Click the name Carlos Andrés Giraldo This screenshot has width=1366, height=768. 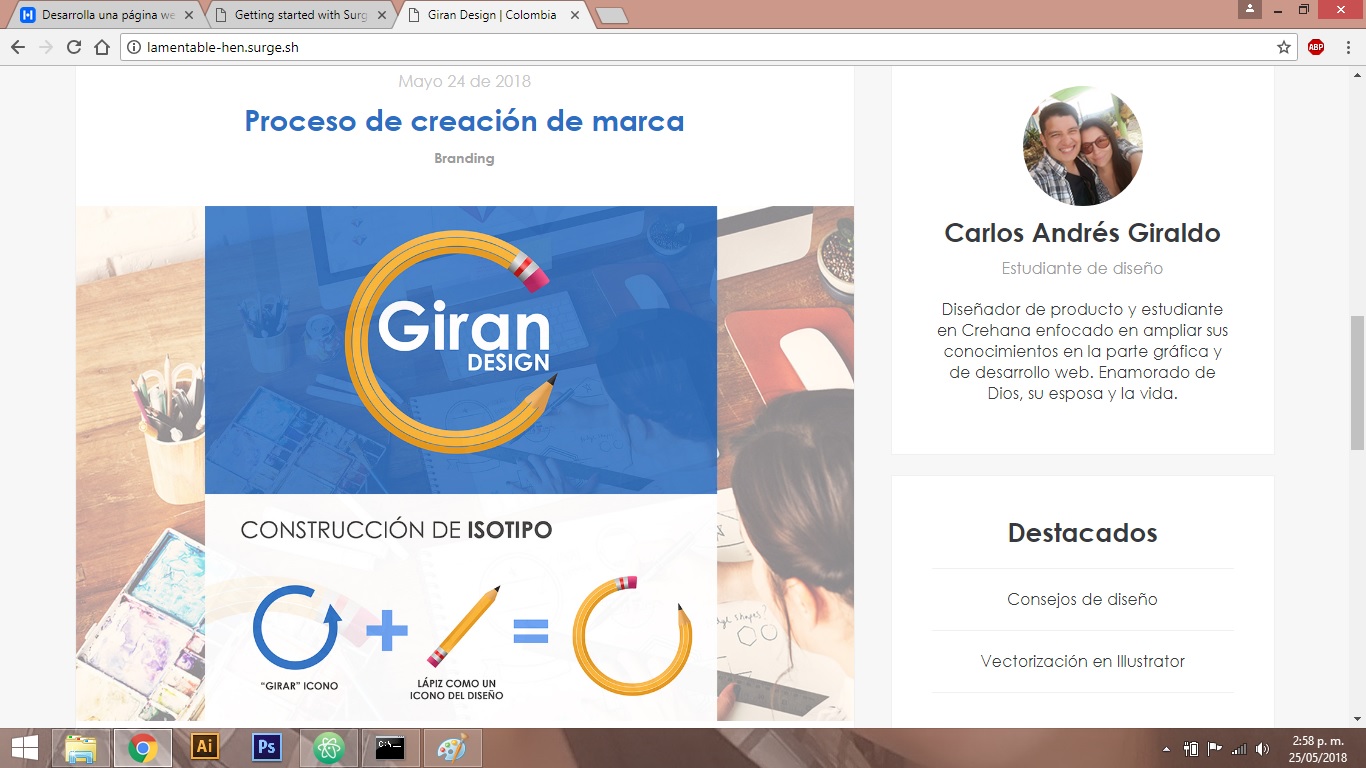coord(1082,233)
